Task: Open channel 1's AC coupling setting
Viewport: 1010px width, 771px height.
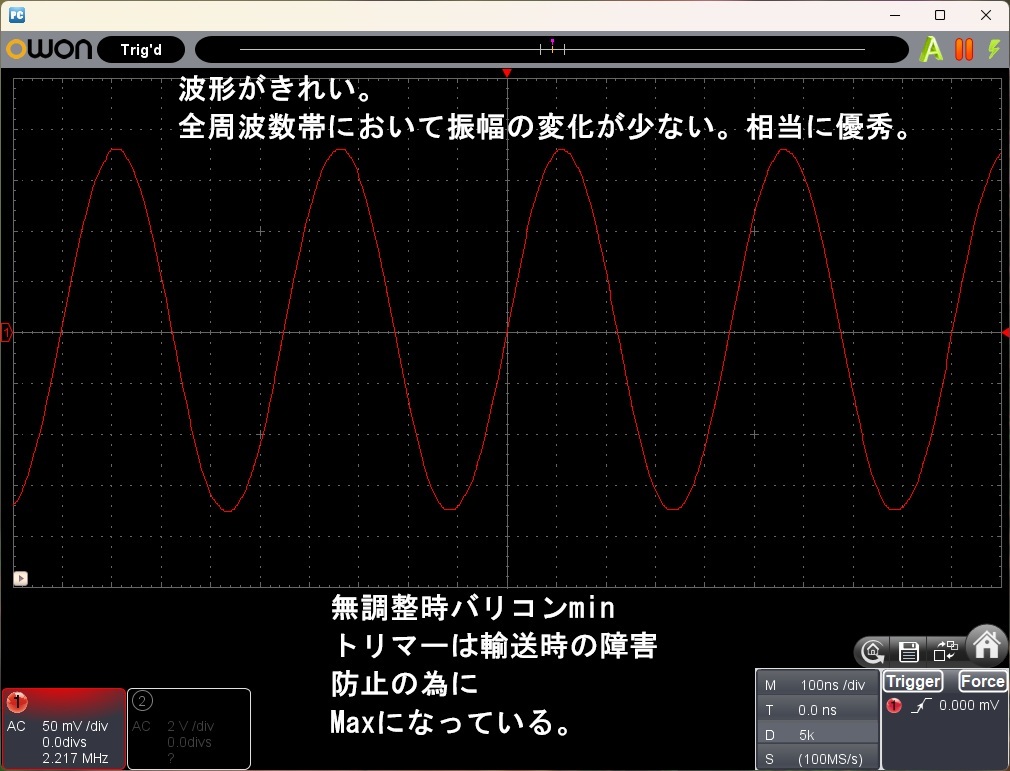Action: (x=16, y=726)
